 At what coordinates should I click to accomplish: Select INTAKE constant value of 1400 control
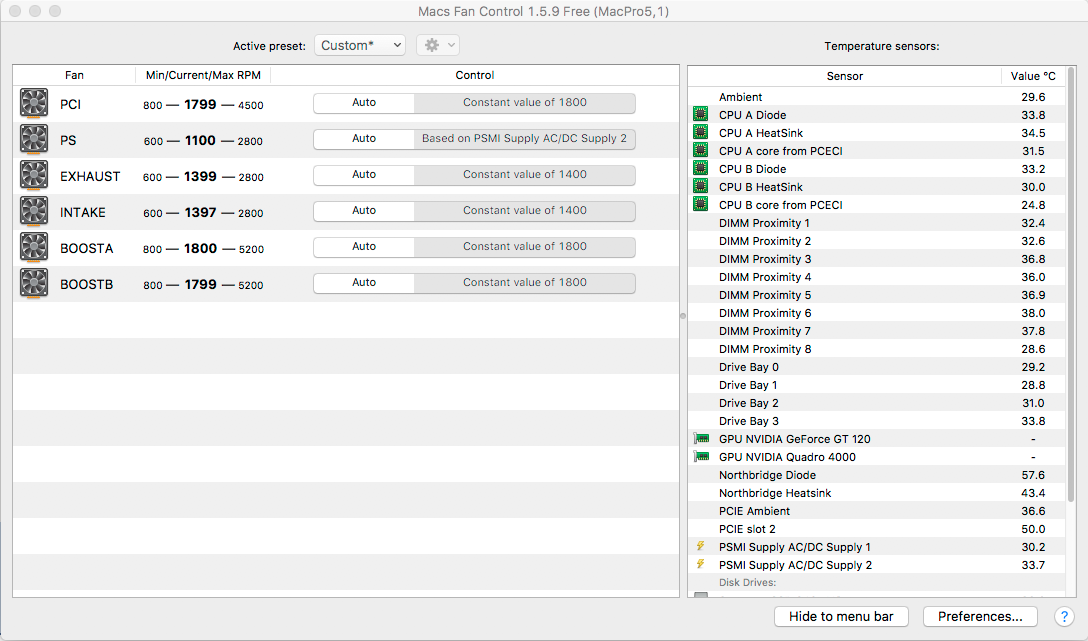tap(525, 211)
